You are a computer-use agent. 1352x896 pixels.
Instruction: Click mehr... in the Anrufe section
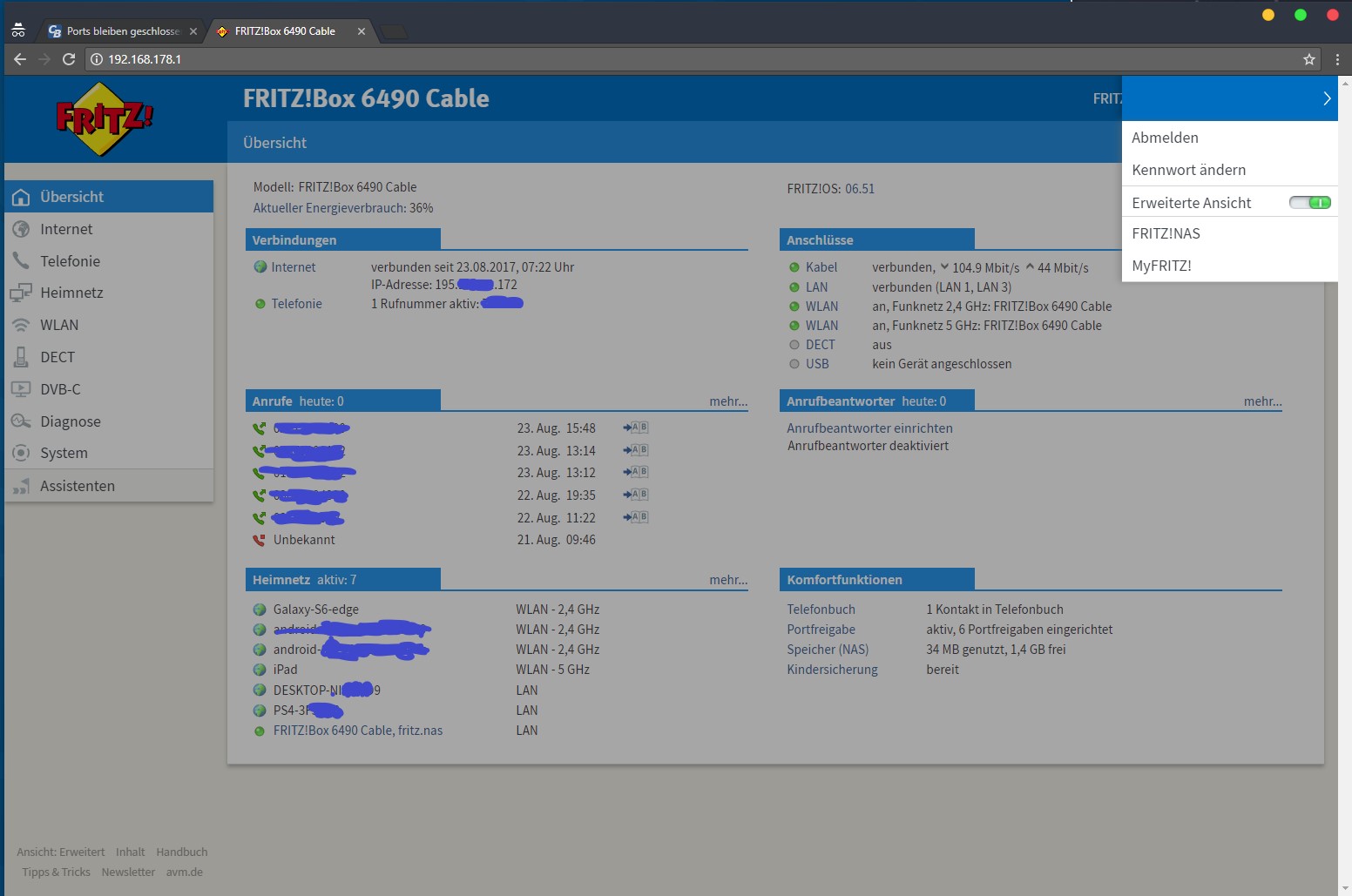coord(728,401)
